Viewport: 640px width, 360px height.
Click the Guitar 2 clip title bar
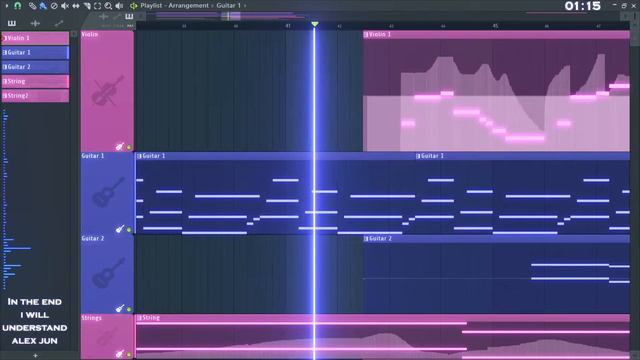click(x=496, y=238)
